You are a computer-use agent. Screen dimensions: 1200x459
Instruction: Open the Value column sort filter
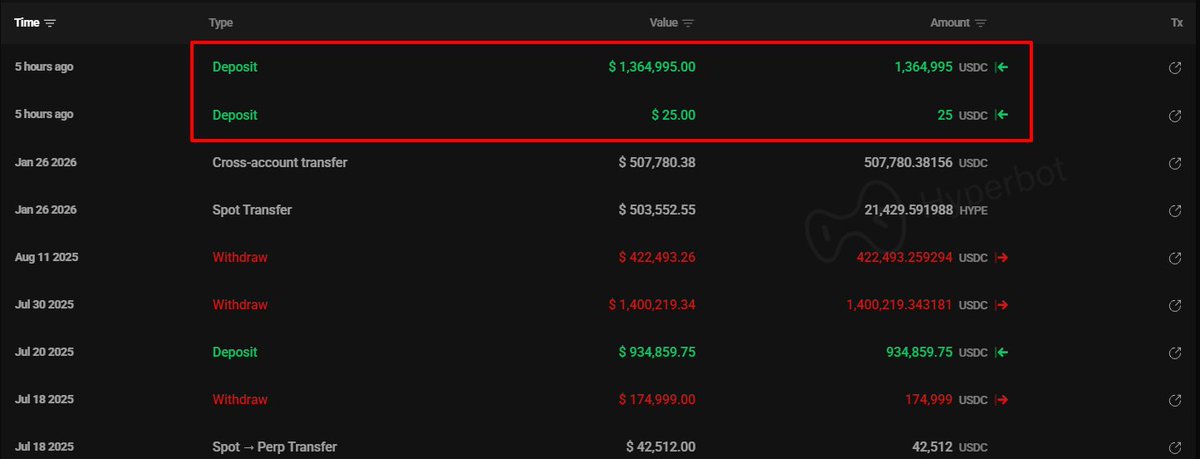pyautogui.click(x=688, y=23)
